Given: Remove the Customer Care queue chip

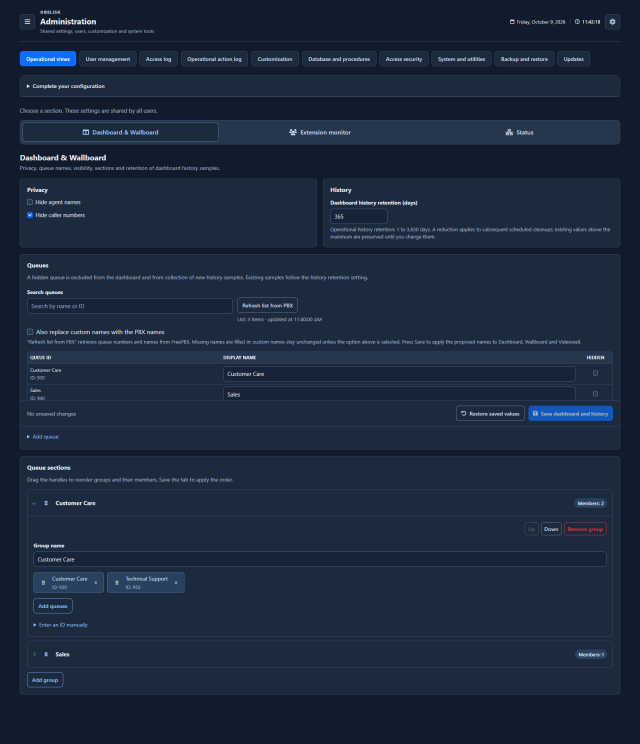Looking at the screenshot, I should (95, 583).
